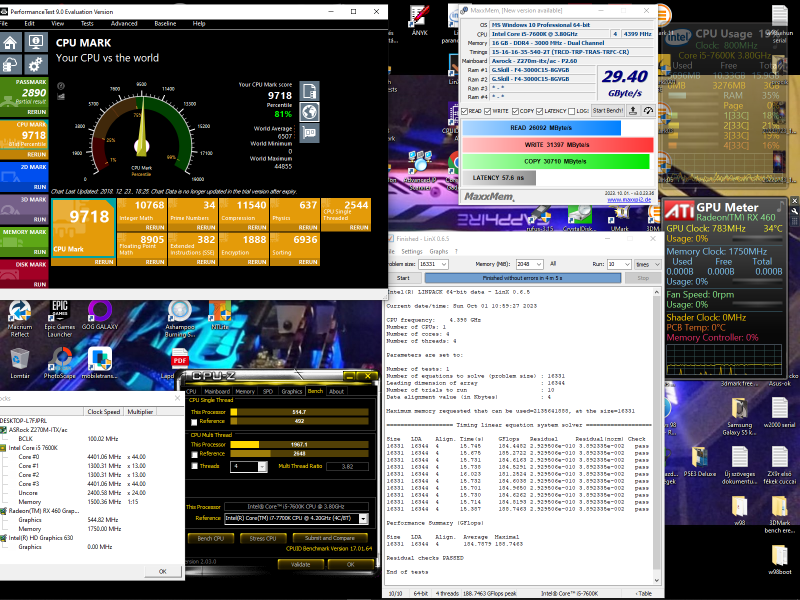Open the Reference processor dropdown in CPU-Z
The height and width of the screenshot is (600, 800).
363,519
